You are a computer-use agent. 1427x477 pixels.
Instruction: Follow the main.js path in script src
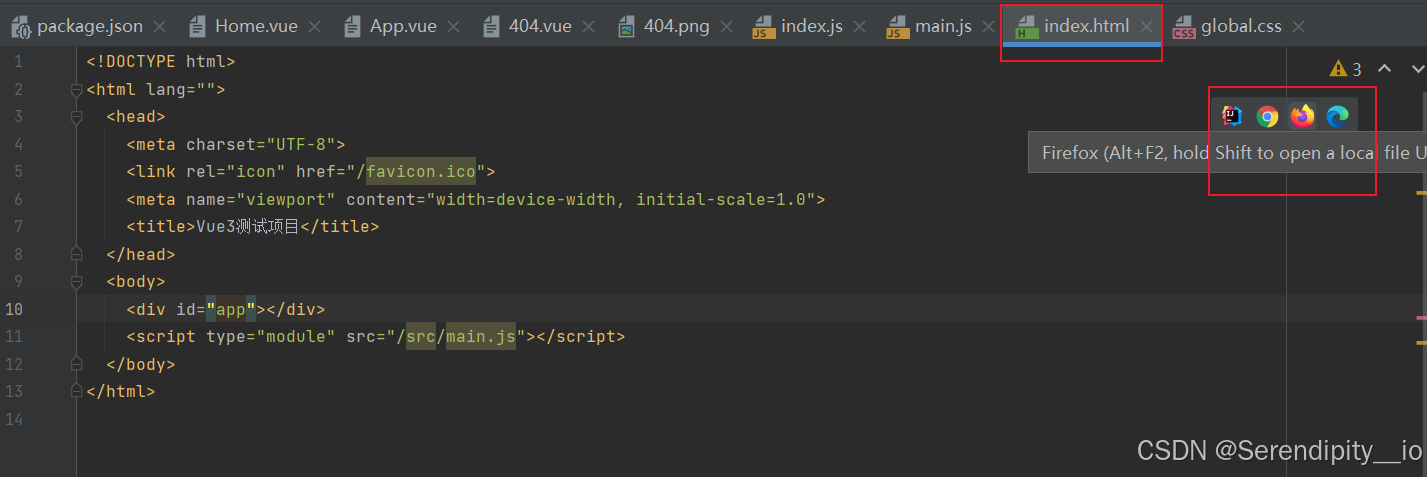coord(481,337)
